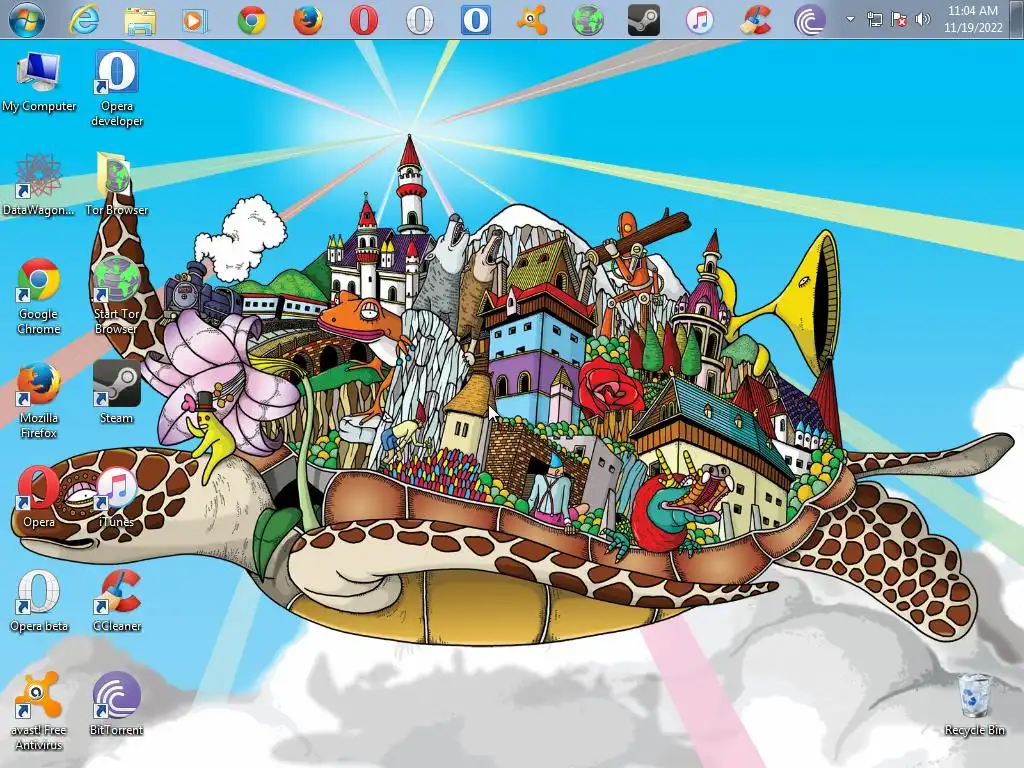Open avast from the taskbar
Image resolution: width=1024 pixels, height=768 pixels.
[532, 20]
